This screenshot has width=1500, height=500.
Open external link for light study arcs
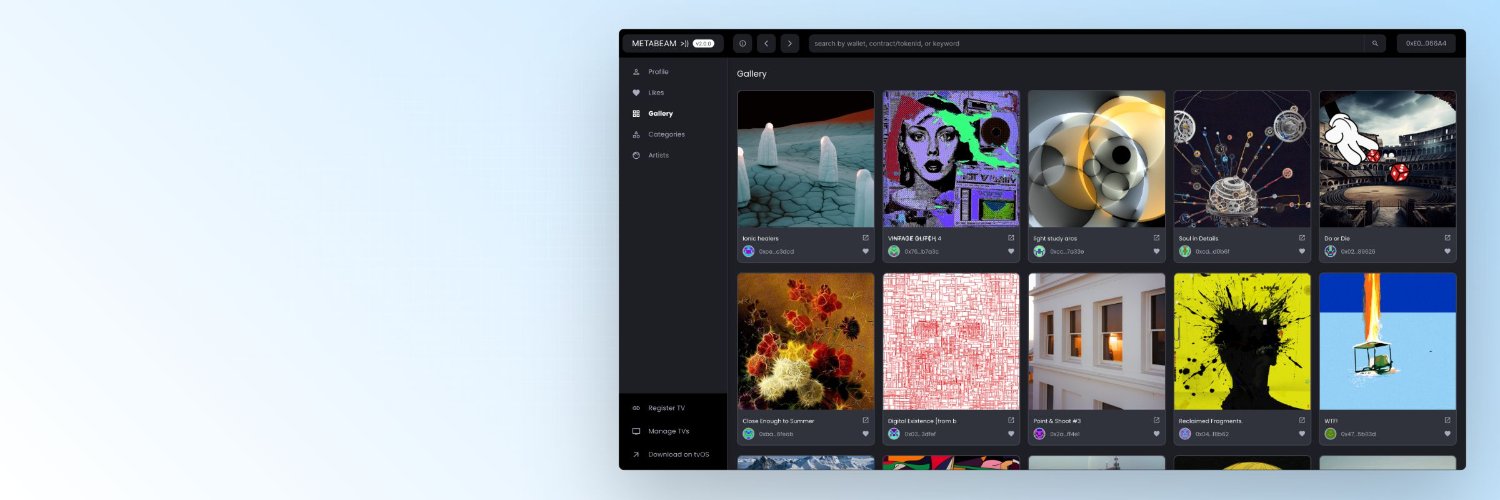tap(1157, 238)
